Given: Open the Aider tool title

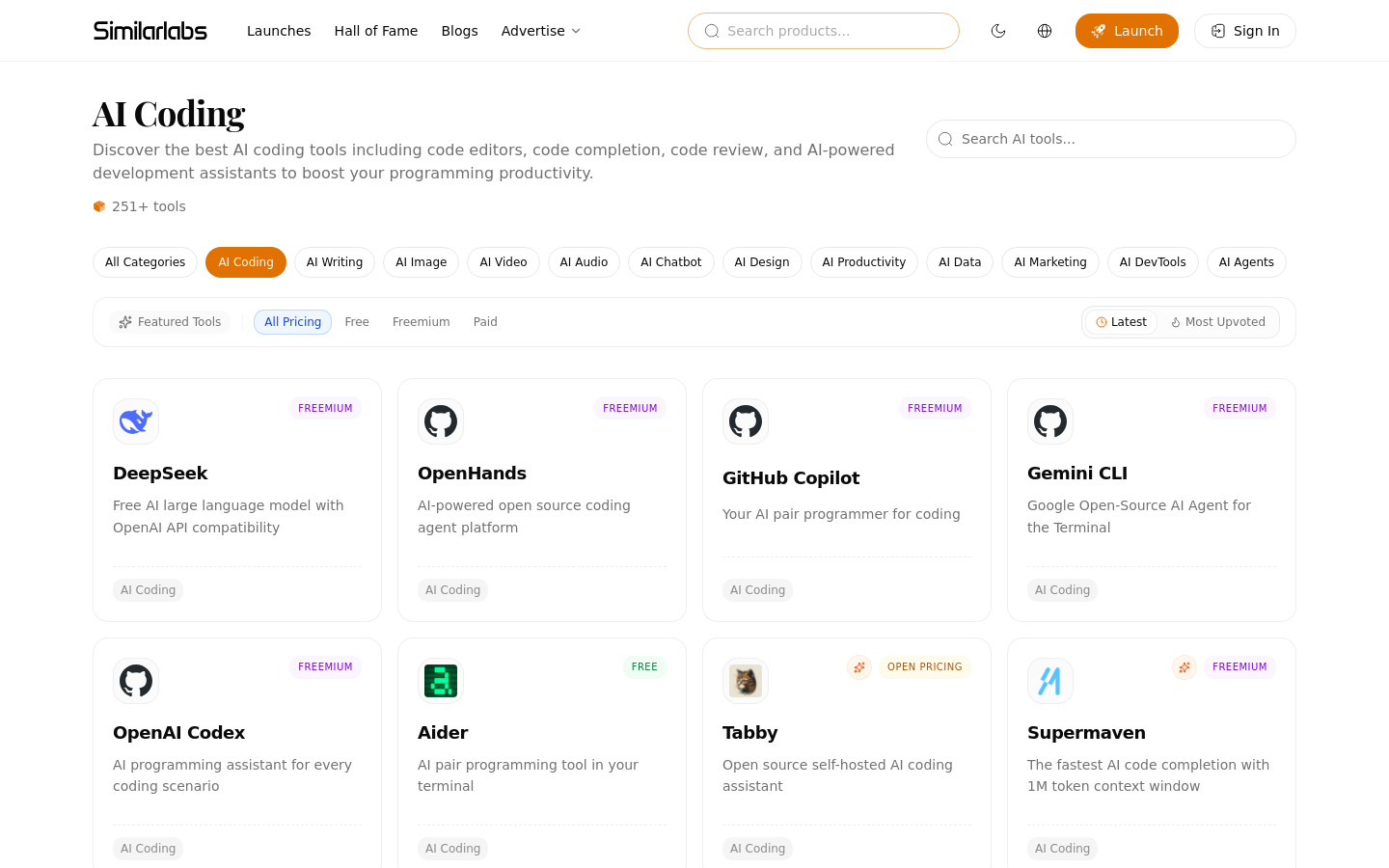Looking at the screenshot, I should coord(443,733).
